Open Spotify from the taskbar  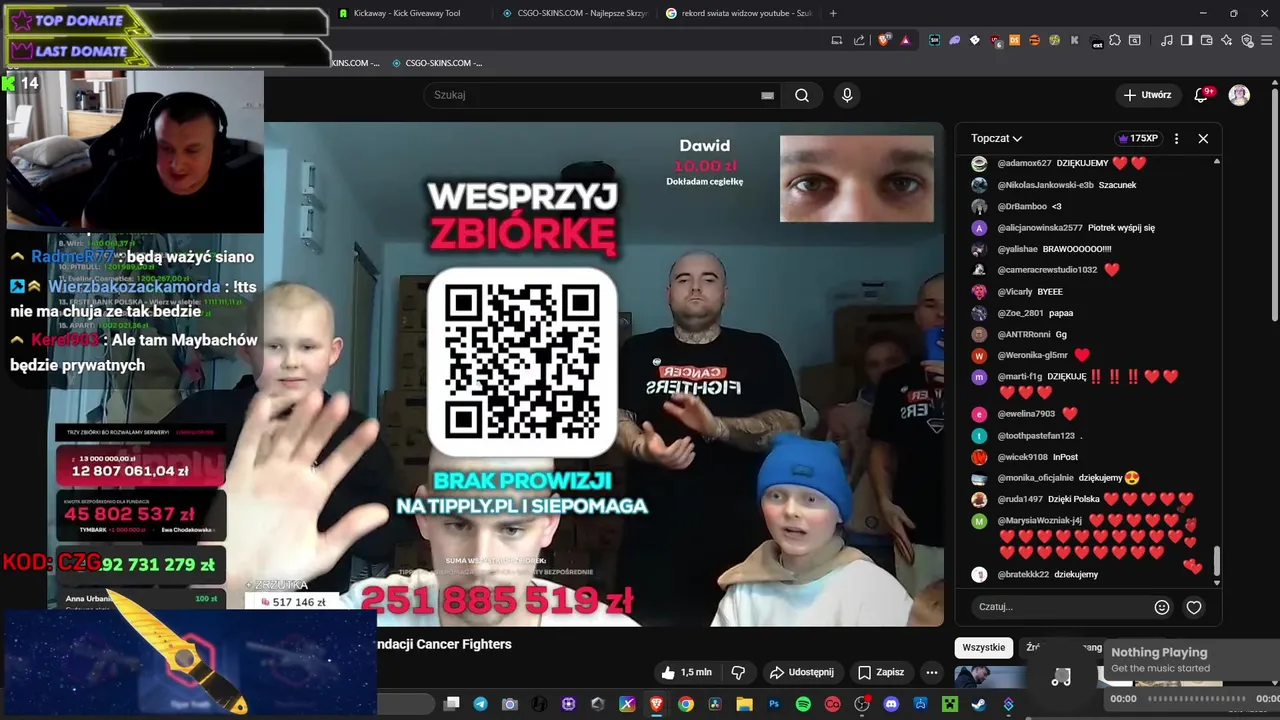tap(803, 704)
